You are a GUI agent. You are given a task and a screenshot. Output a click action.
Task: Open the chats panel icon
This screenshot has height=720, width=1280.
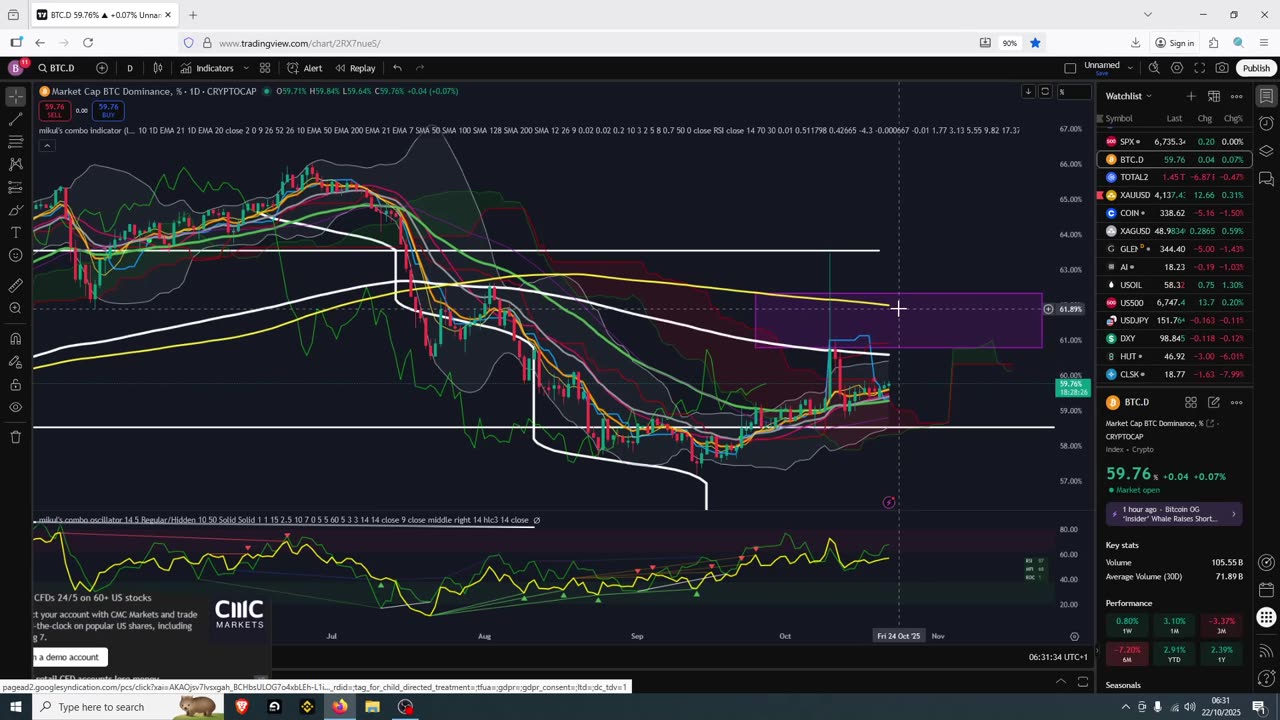1266,179
